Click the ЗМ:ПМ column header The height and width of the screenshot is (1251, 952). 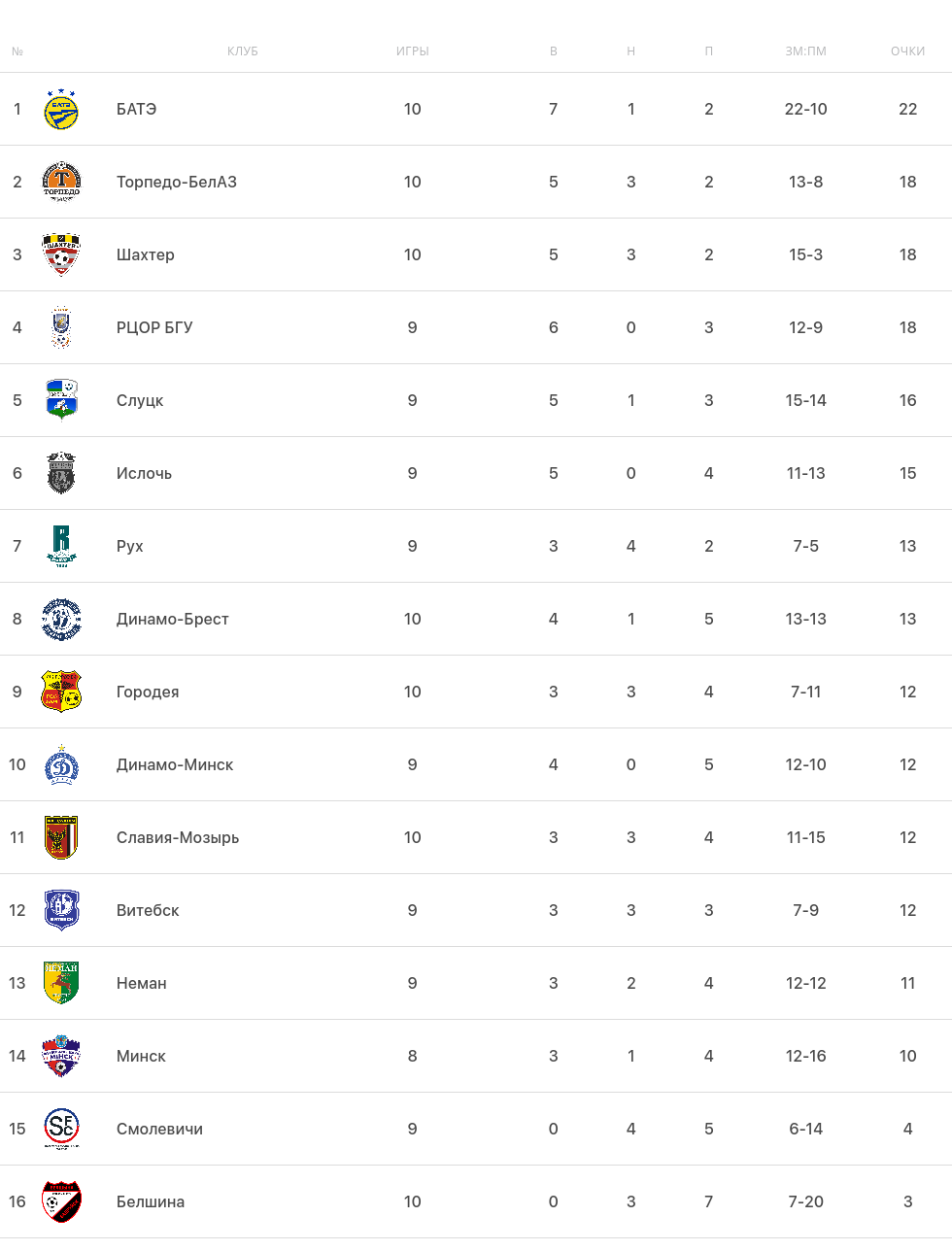[x=805, y=51]
